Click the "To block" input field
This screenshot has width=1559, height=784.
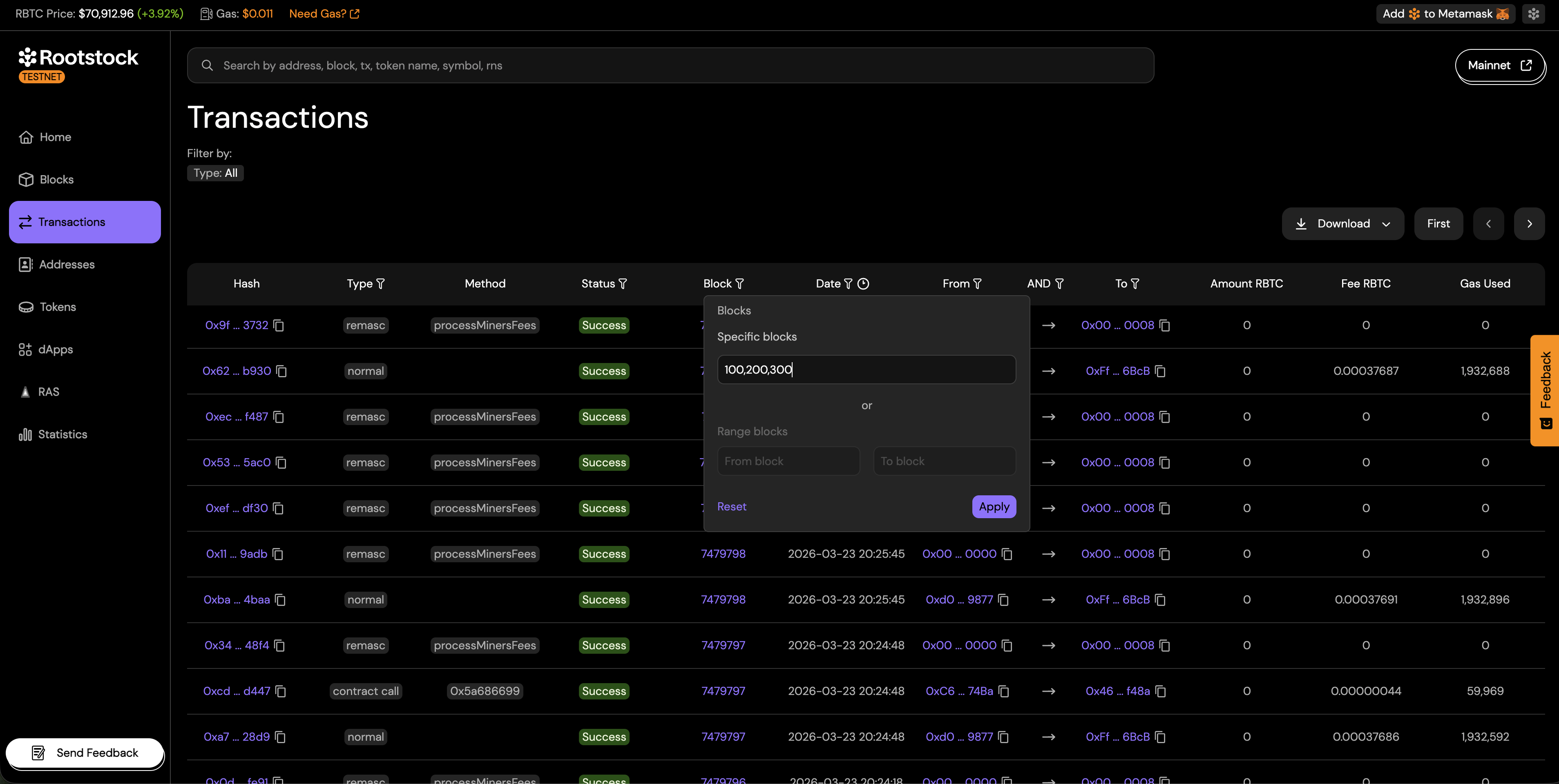[x=944, y=461]
